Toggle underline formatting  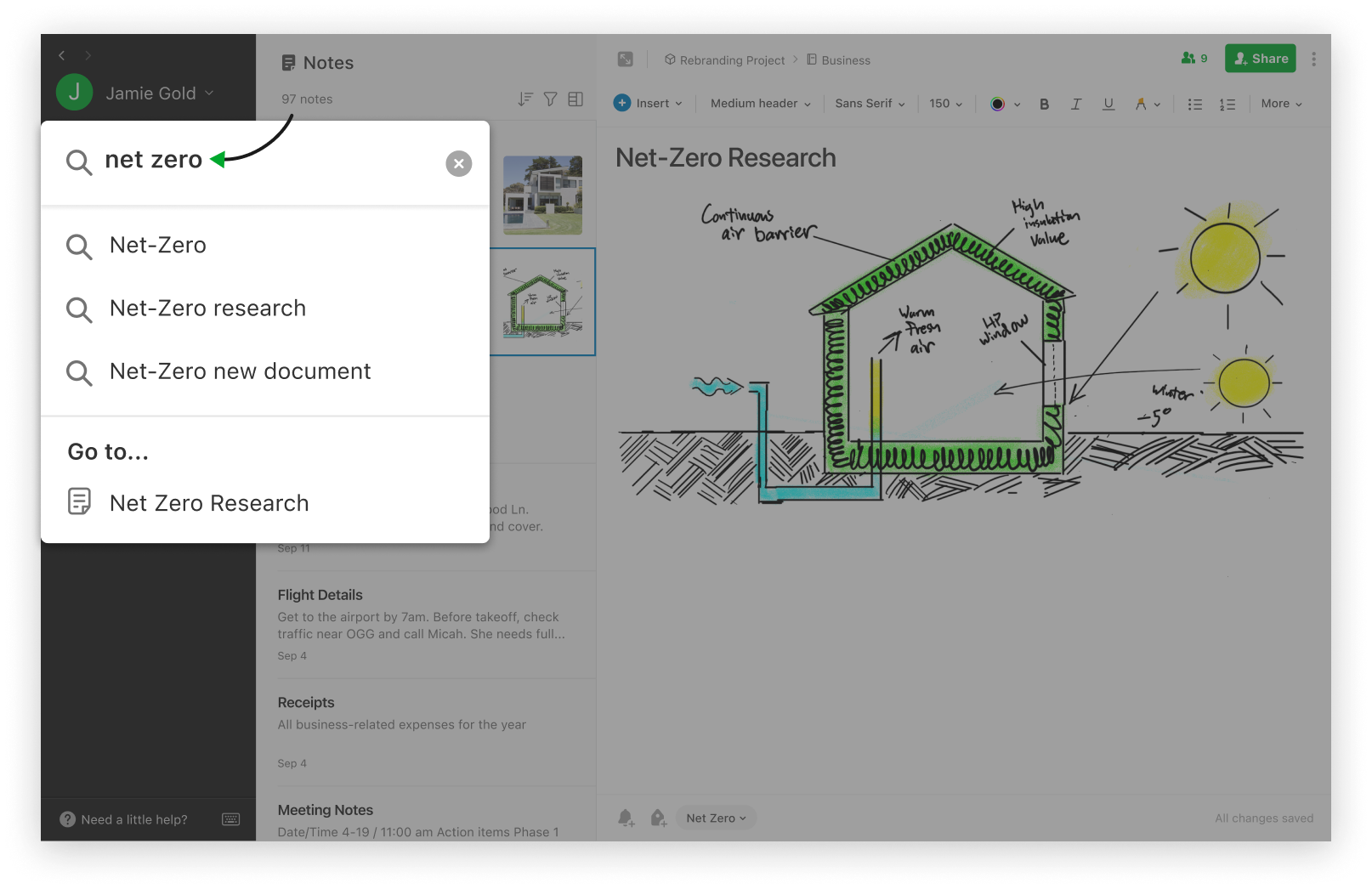coord(1108,104)
